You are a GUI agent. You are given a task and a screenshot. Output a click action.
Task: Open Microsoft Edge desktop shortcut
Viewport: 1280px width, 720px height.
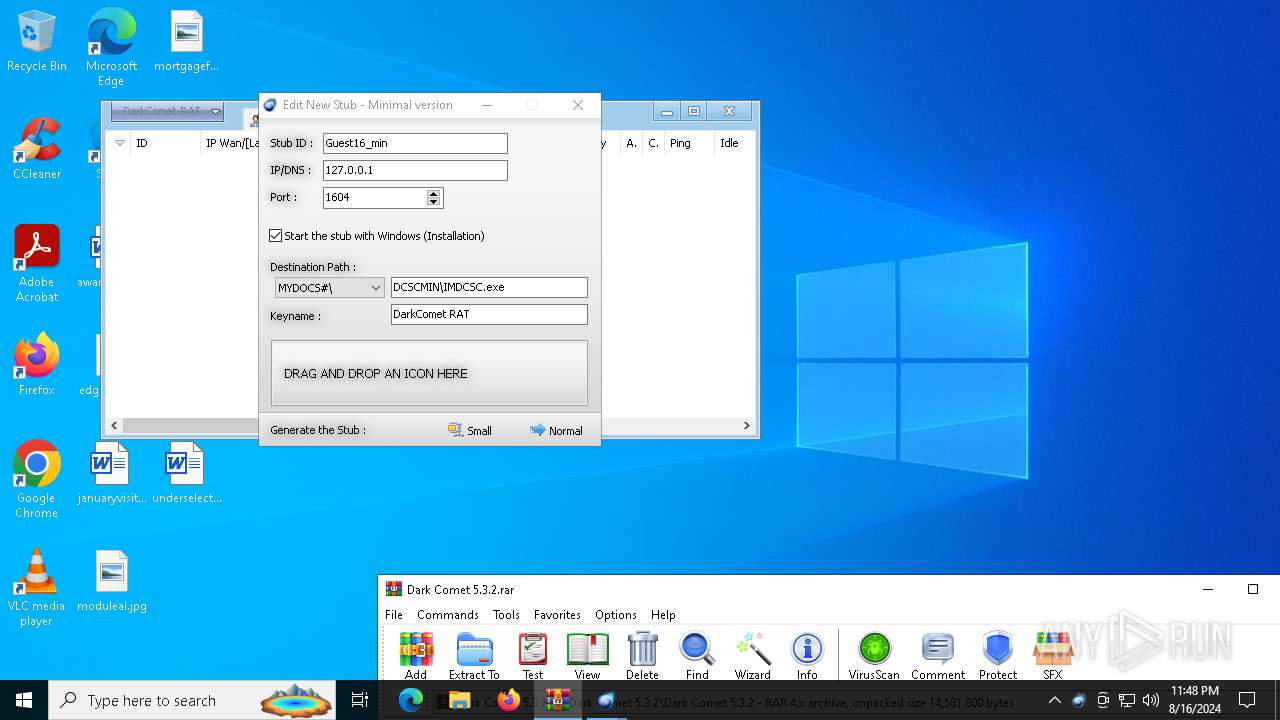pos(111,48)
